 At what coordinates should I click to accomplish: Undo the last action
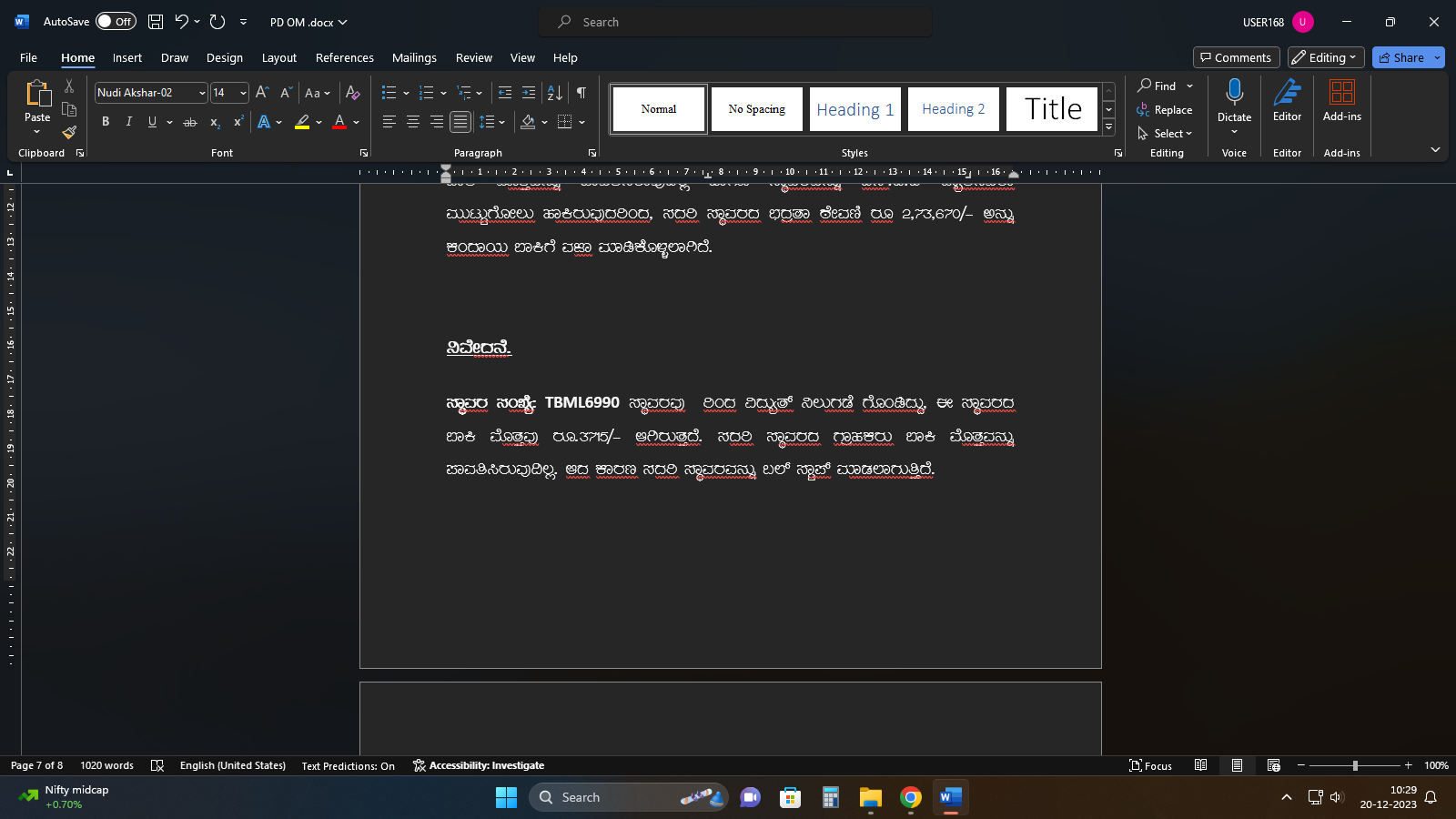pyautogui.click(x=182, y=22)
